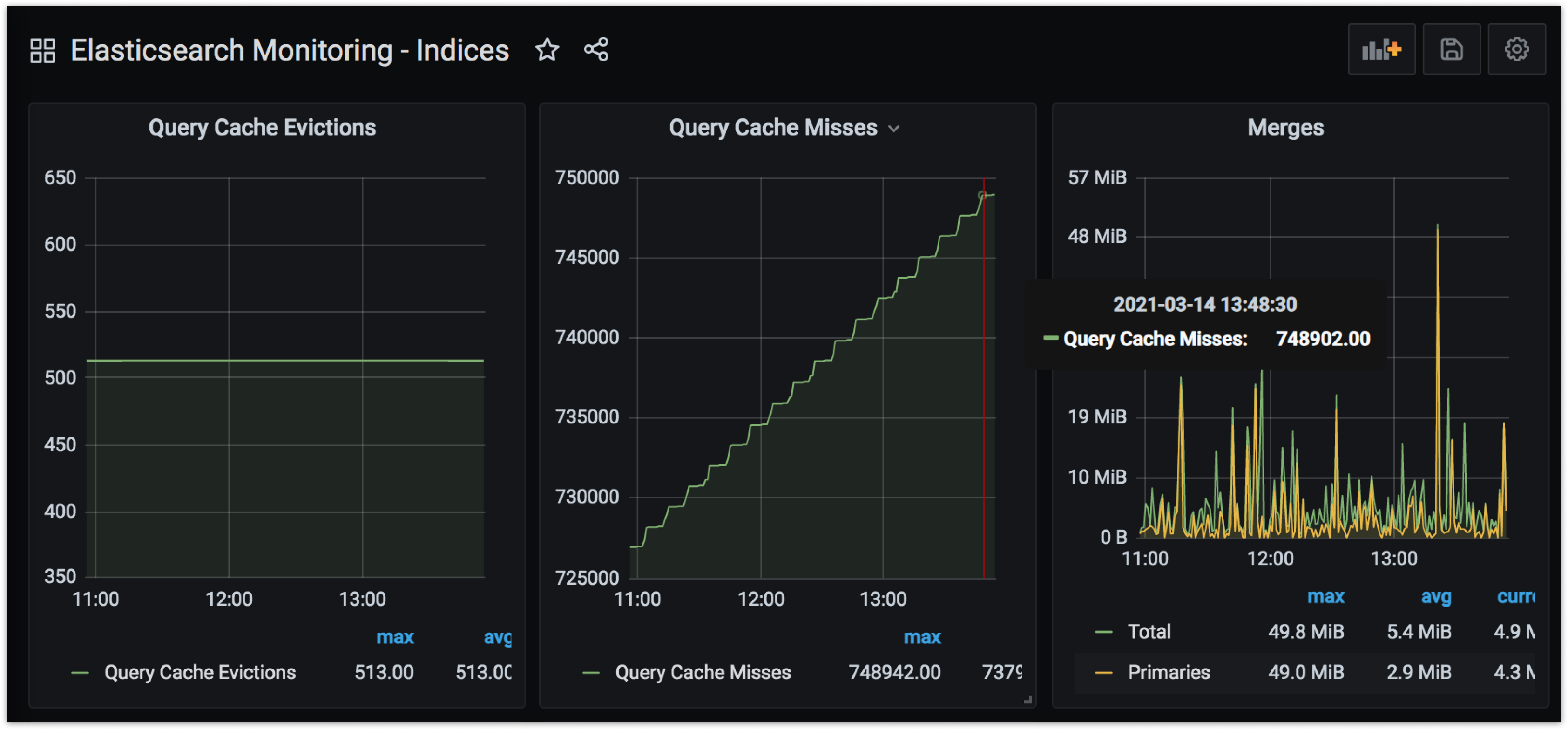Open the Elasticsearch Monitoring - Indices dashboard title

click(290, 50)
